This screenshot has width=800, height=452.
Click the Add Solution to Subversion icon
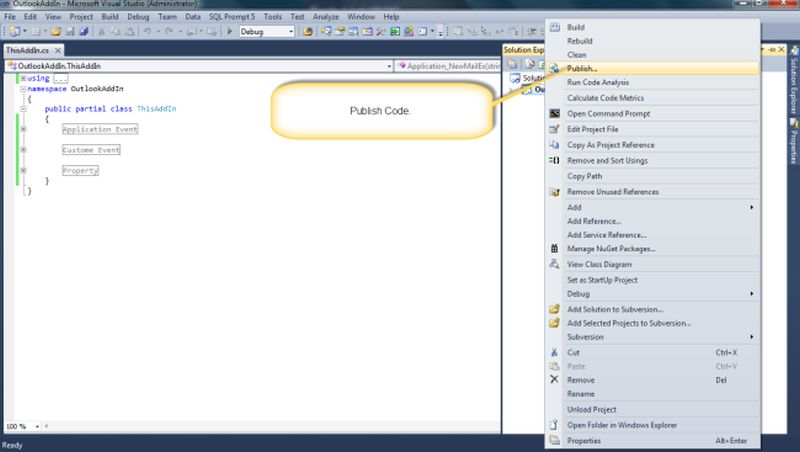tap(555, 309)
